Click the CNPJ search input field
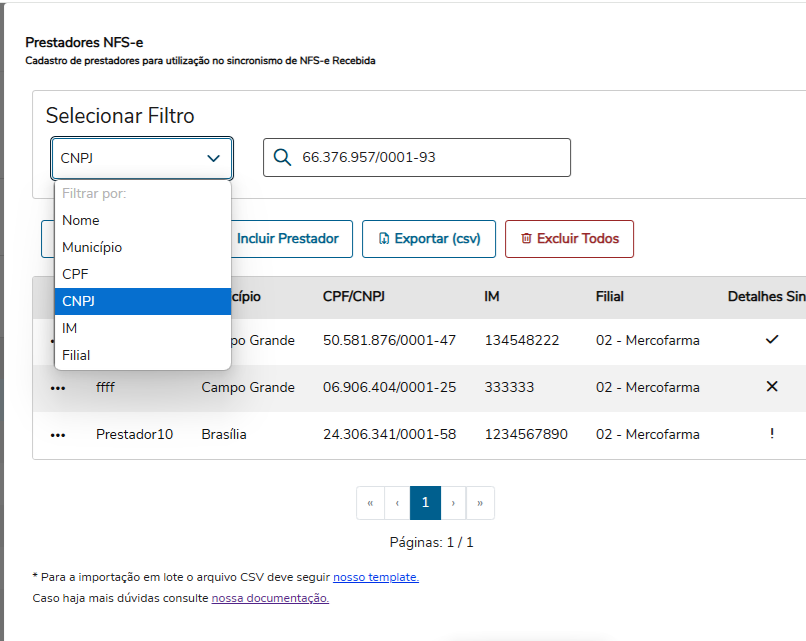The width and height of the screenshot is (806, 641). (x=430, y=158)
